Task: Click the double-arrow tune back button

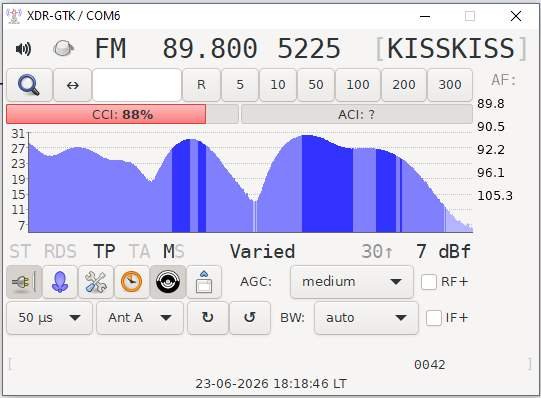Action: 72,85
